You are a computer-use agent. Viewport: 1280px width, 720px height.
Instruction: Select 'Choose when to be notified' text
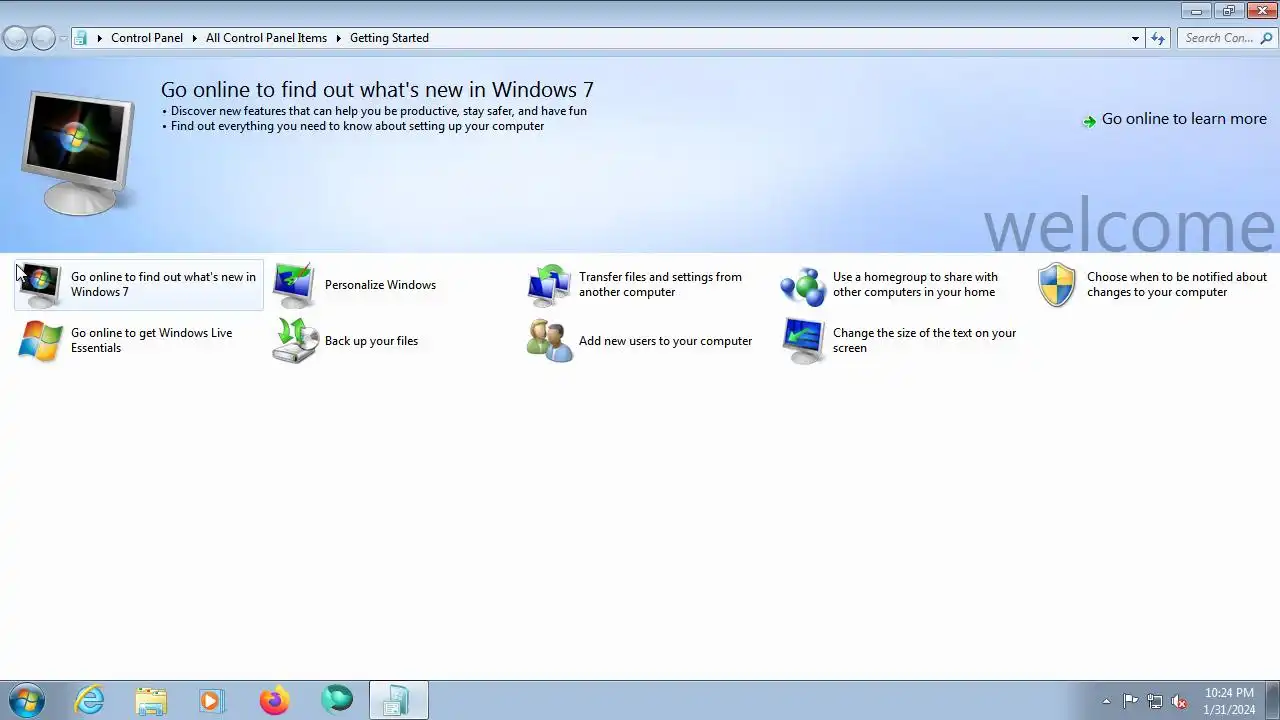click(x=1177, y=285)
